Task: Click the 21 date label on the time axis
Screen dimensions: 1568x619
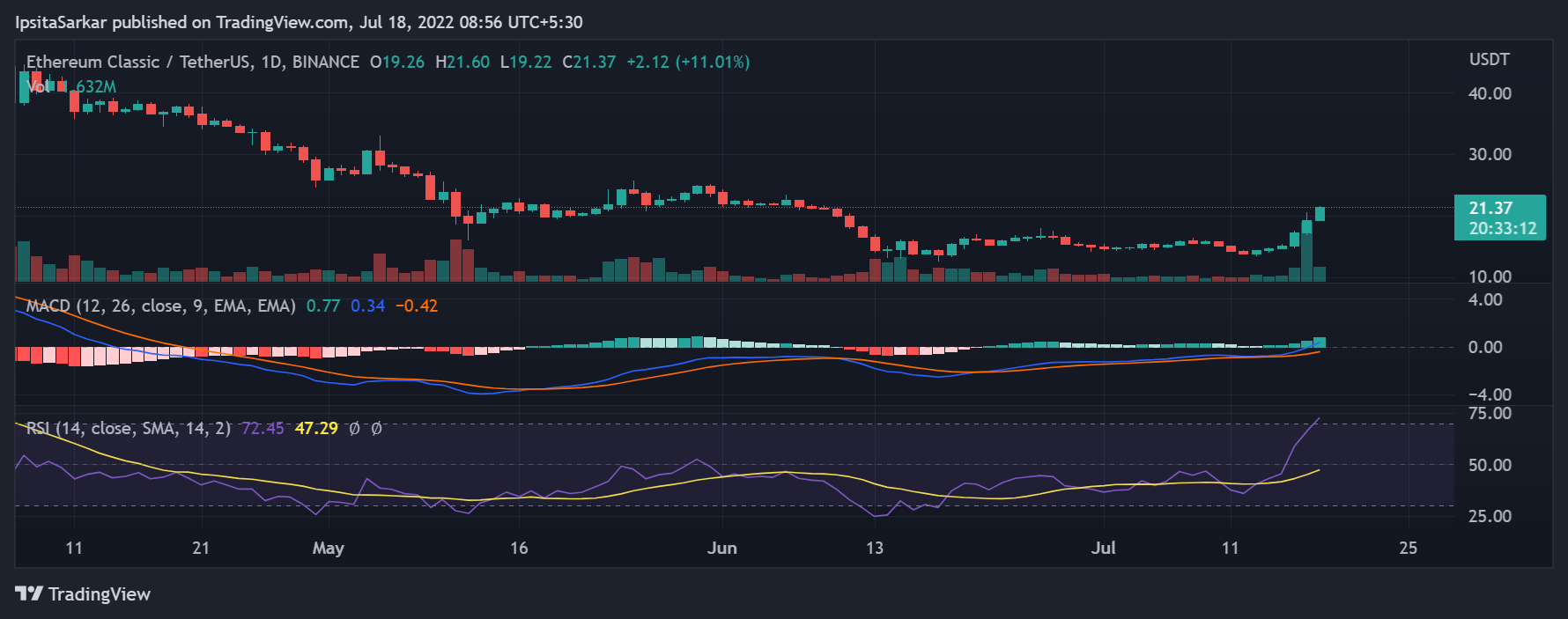Action: (x=201, y=548)
